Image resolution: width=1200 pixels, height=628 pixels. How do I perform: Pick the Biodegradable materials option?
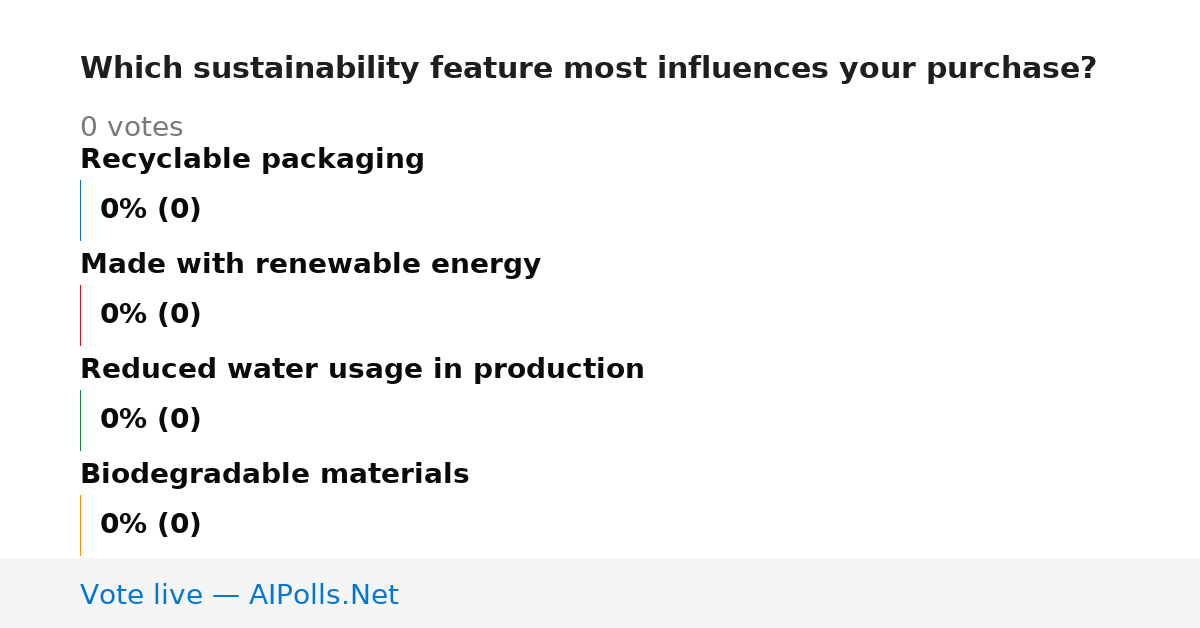point(274,475)
